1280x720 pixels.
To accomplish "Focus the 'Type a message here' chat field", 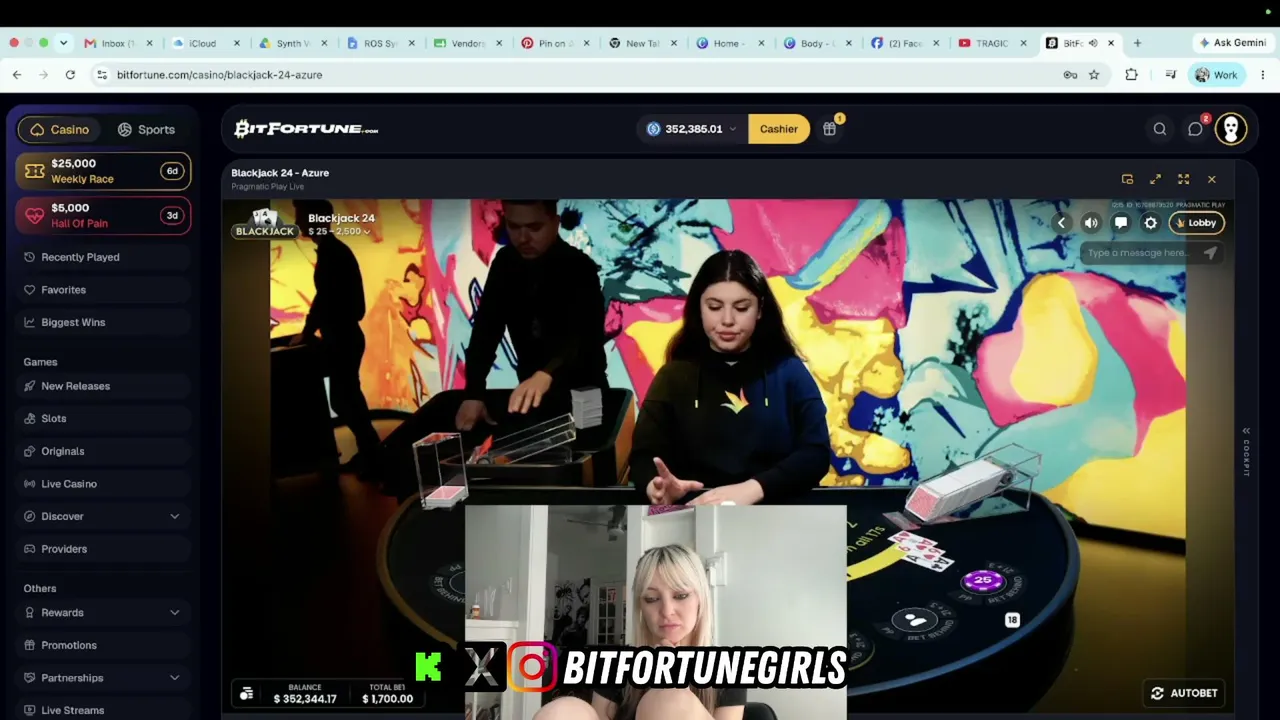I will 1140,253.
